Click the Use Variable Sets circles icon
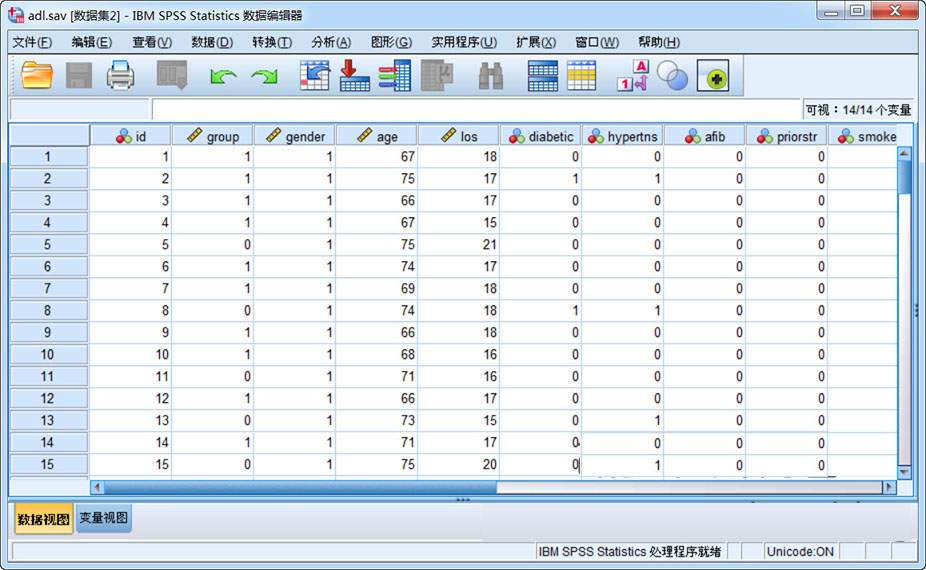Viewport: 926px width, 570px height. tap(672, 76)
